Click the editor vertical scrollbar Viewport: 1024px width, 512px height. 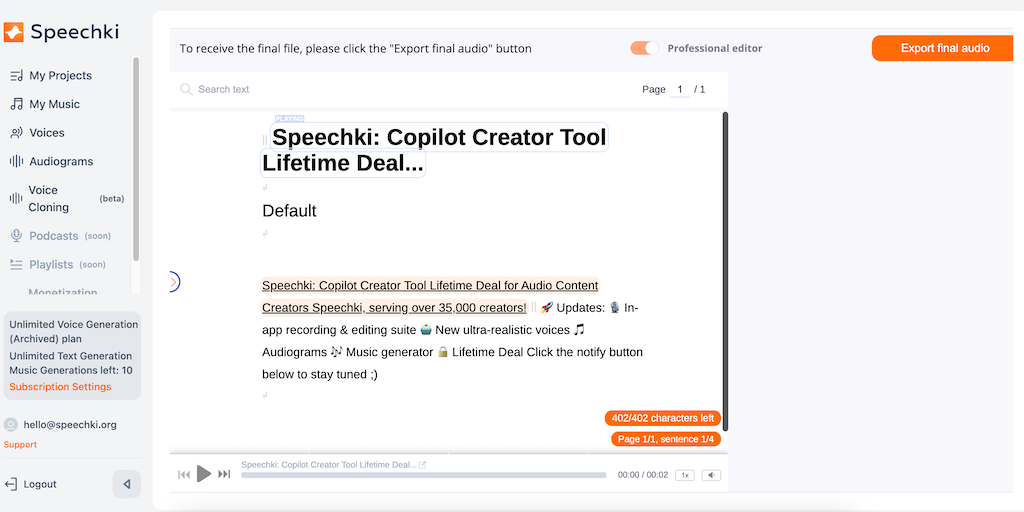point(725,271)
